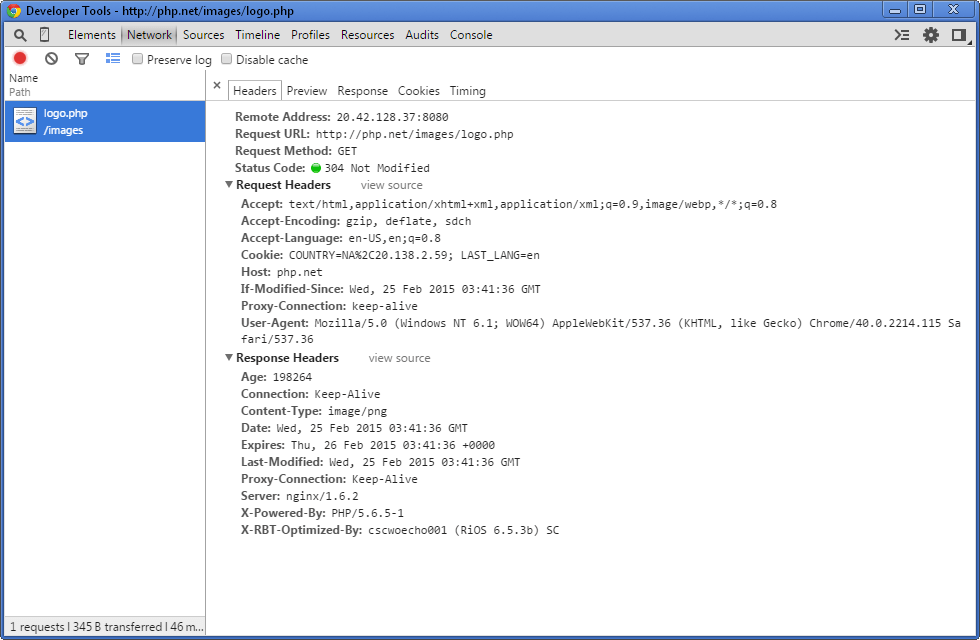Select the logo.php request row
The width and height of the screenshot is (980, 640).
[105, 122]
